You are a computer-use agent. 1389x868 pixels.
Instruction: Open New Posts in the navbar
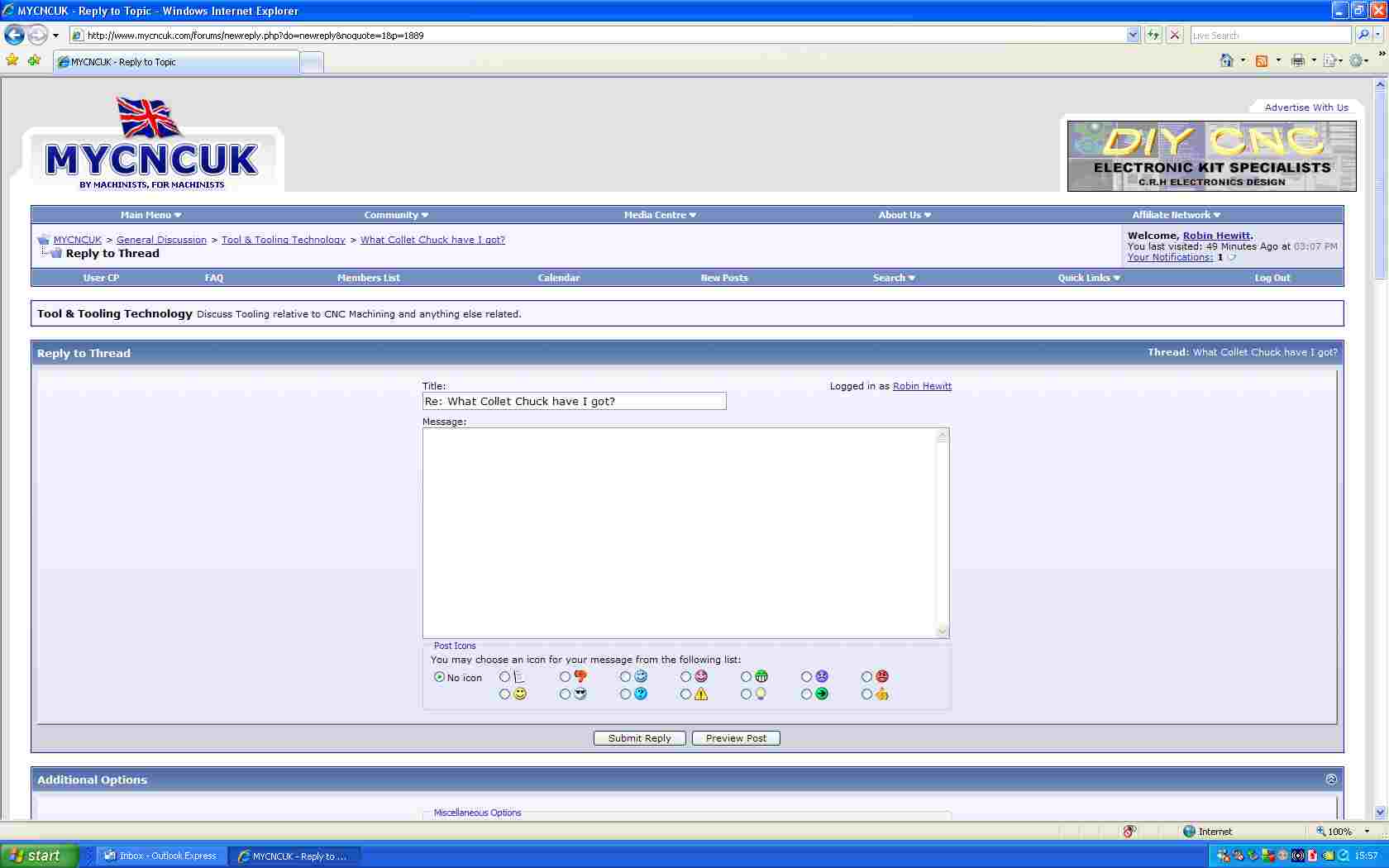coord(724,278)
